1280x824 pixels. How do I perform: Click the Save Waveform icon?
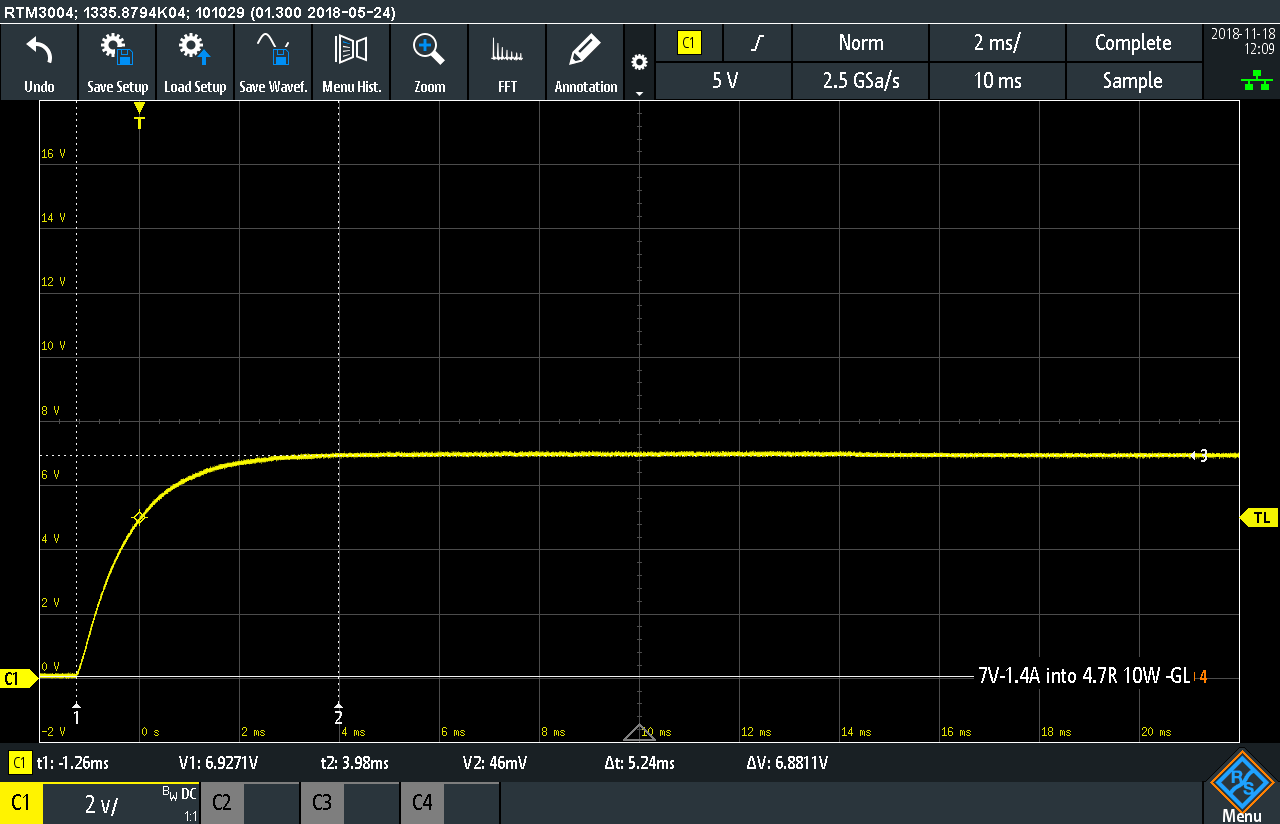[x=273, y=51]
